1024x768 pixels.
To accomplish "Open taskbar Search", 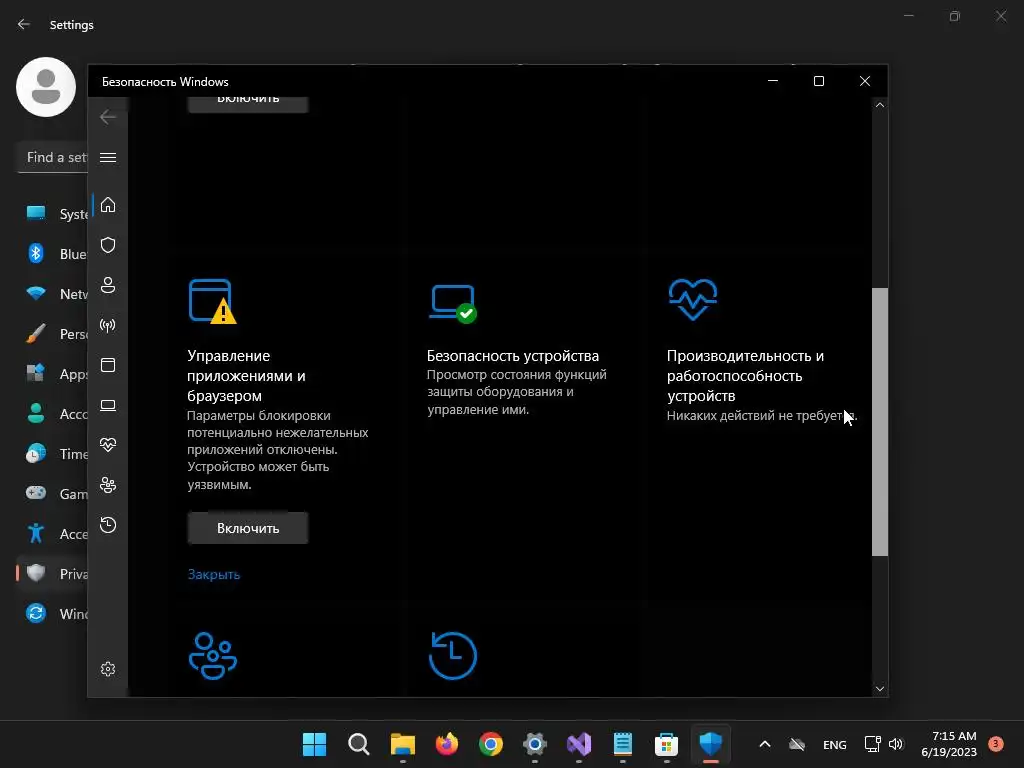I will pyautogui.click(x=359, y=744).
